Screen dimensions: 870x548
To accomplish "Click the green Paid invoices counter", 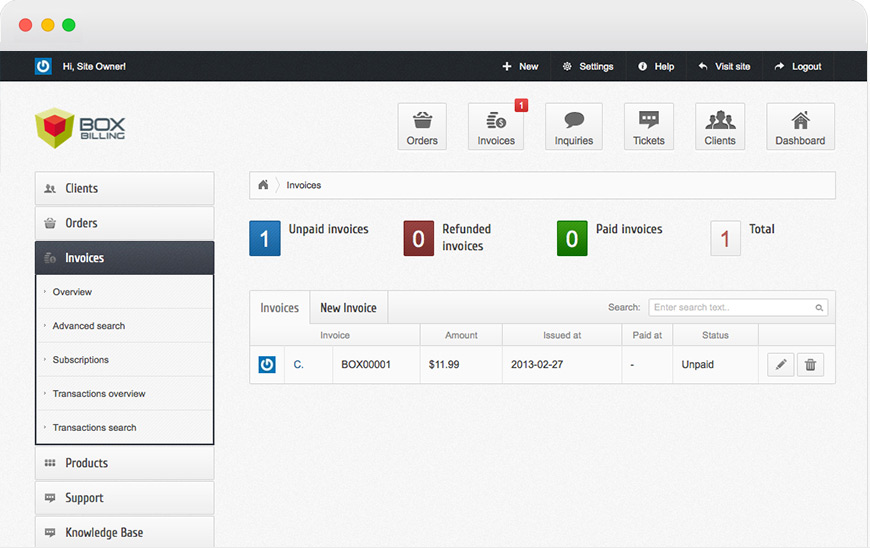I will 572,239.
